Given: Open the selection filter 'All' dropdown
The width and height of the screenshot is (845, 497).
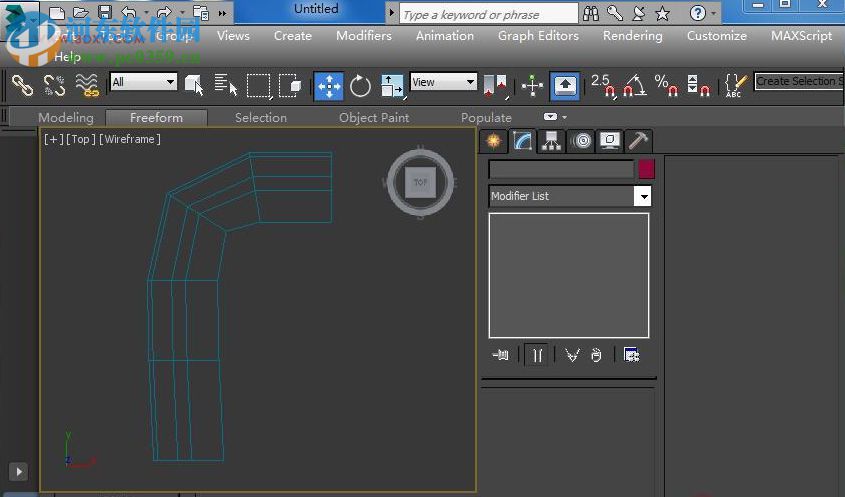Looking at the screenshot, I should pos(143,82).
